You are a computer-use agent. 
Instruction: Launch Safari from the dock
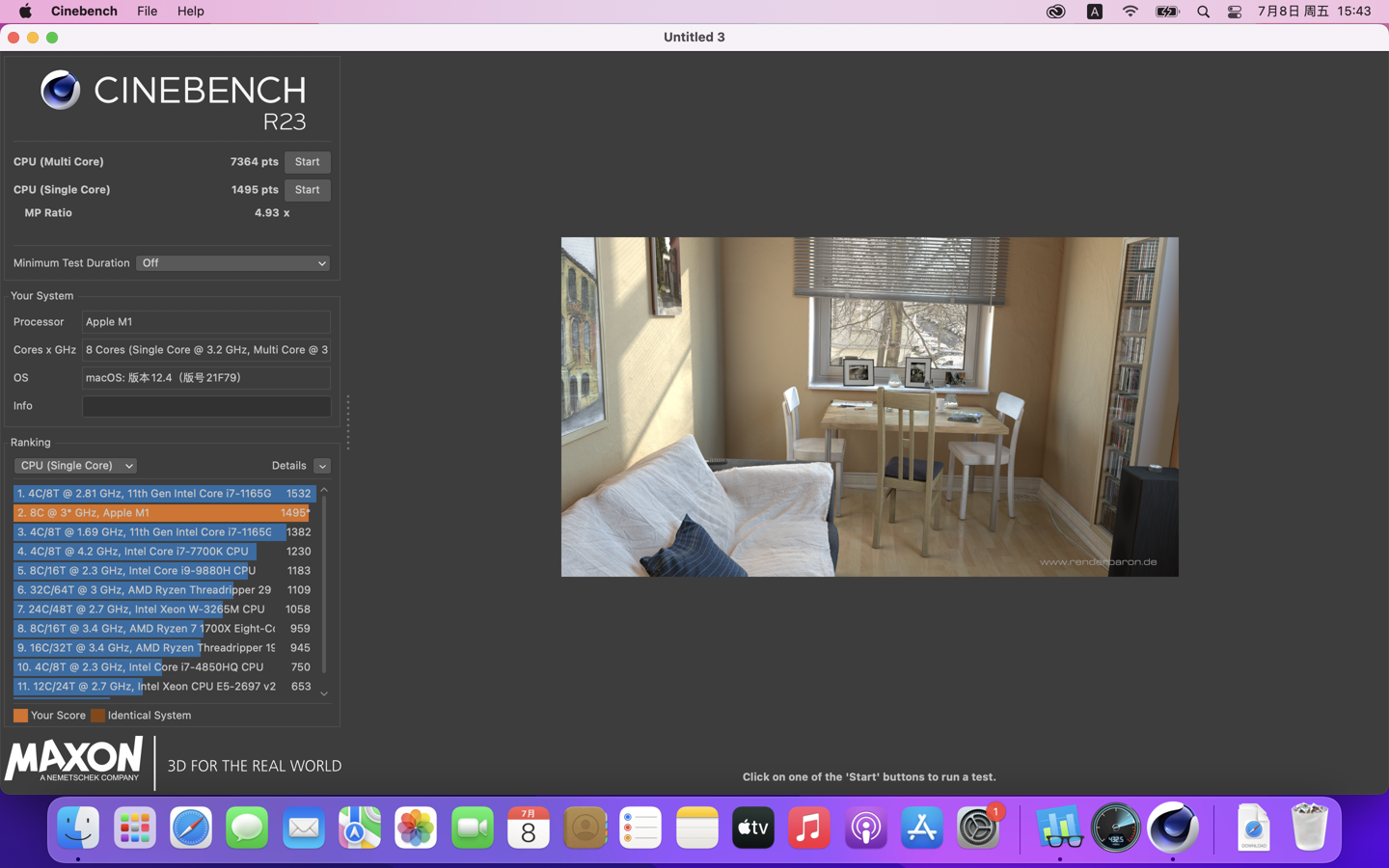191,827
